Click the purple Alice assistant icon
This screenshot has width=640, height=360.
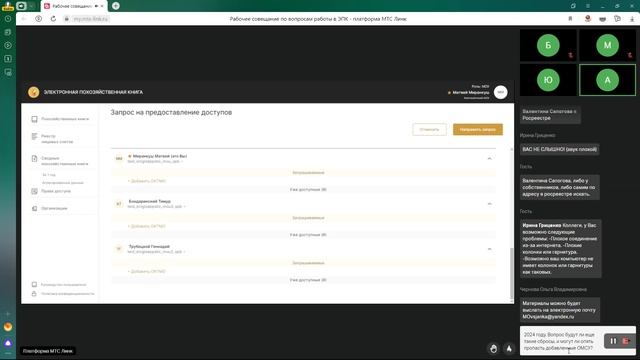(x=8, y=343)
